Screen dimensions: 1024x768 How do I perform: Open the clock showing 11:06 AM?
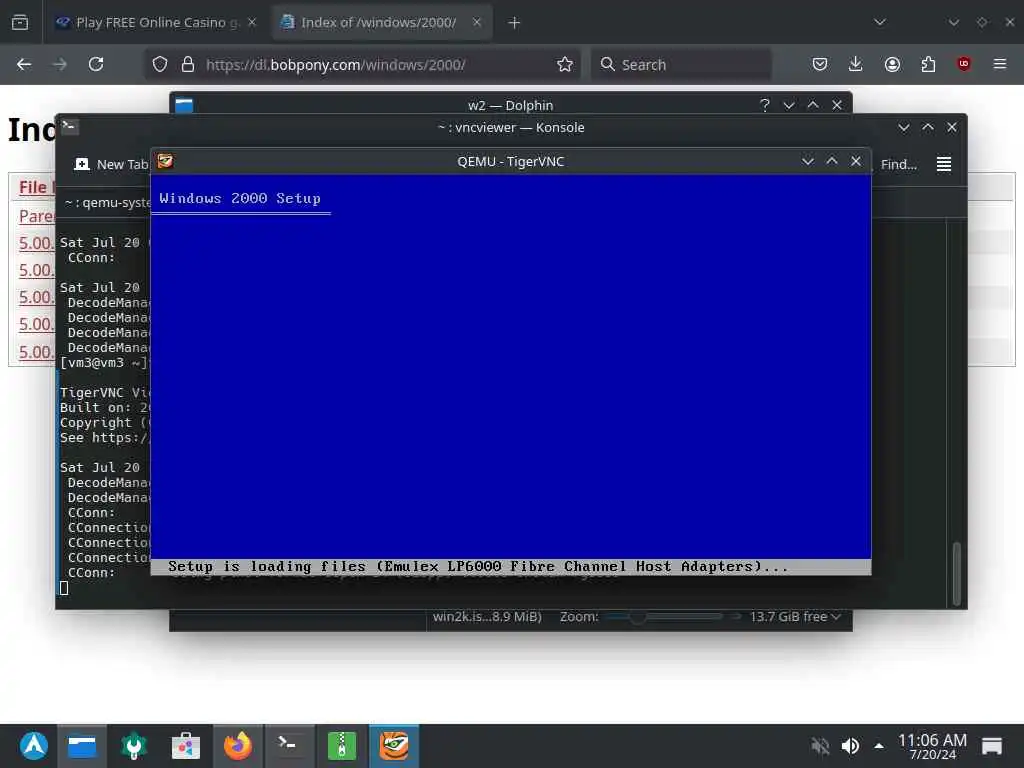tap(932, 746)
